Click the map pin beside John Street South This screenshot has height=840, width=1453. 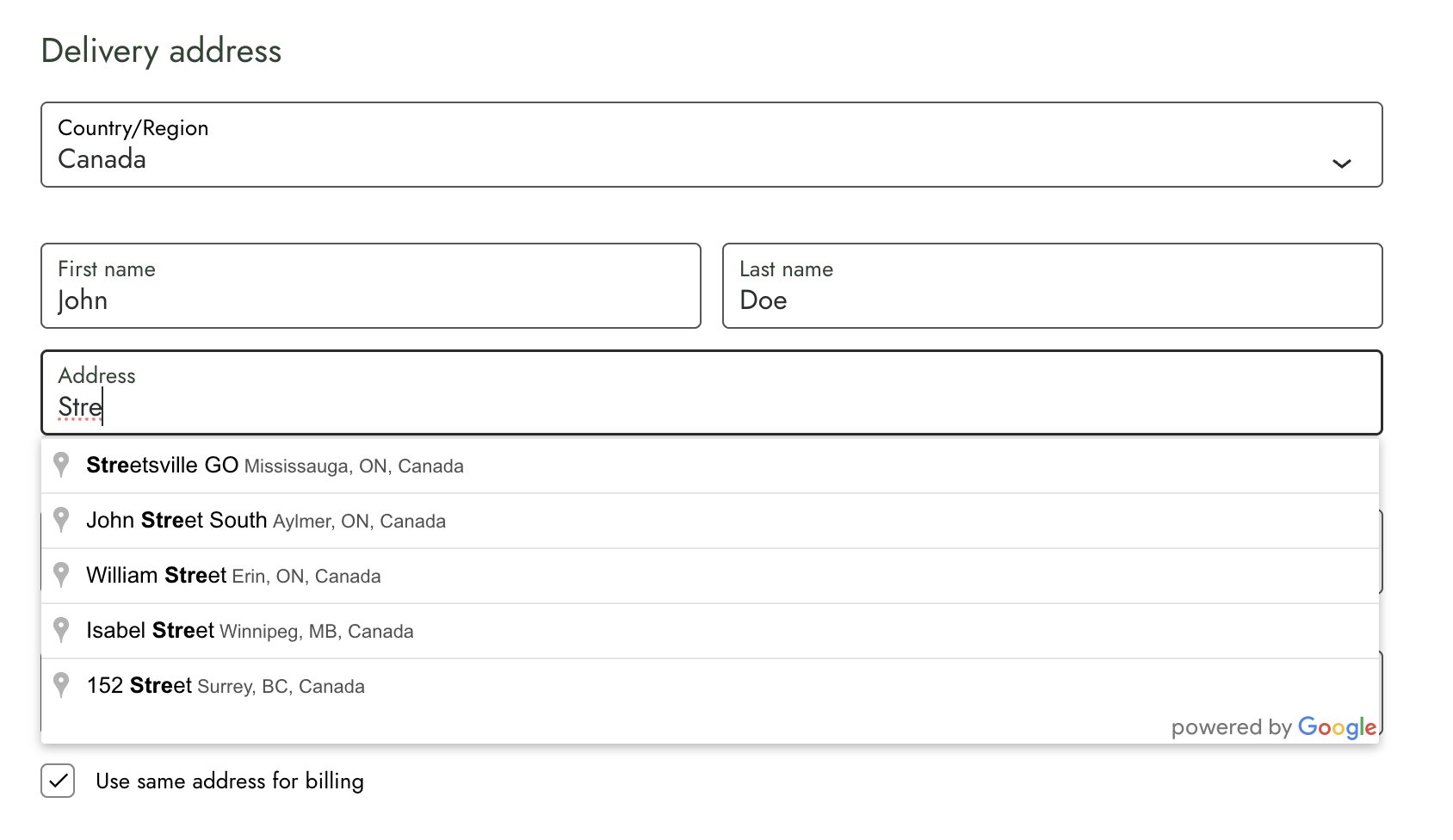coord(61,520)
